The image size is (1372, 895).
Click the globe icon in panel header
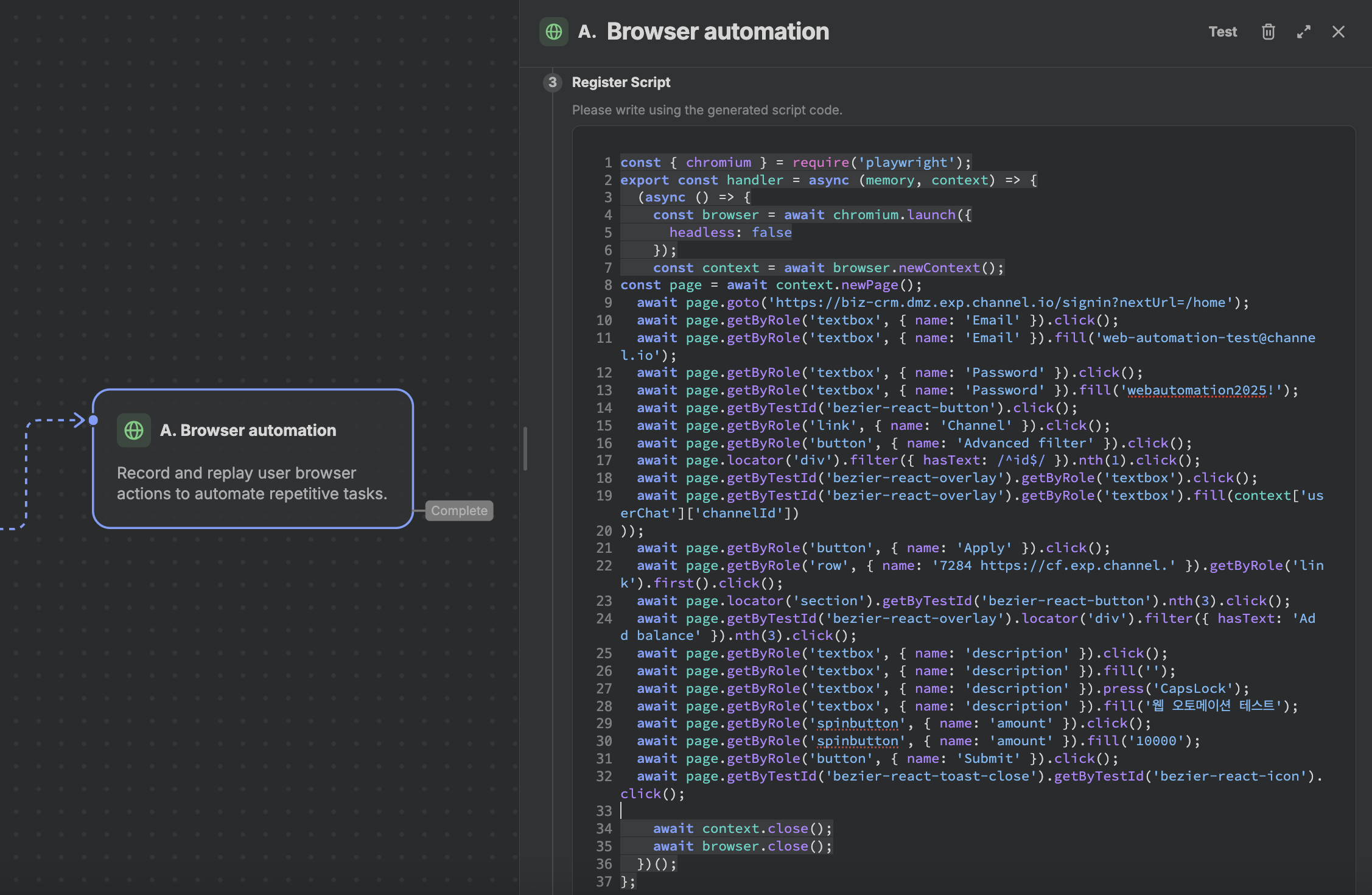(x=553, y=32)
